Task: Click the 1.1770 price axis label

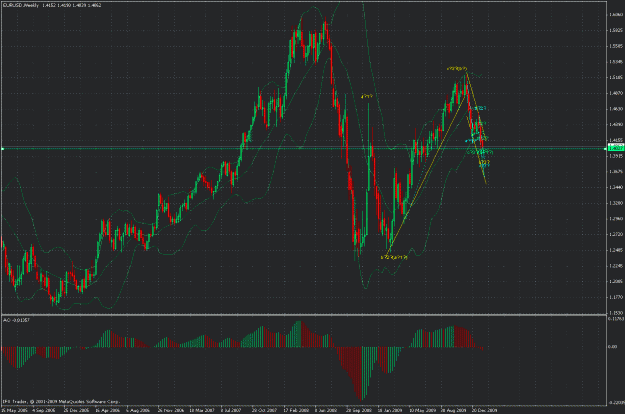Action: [x=616, y=297]
